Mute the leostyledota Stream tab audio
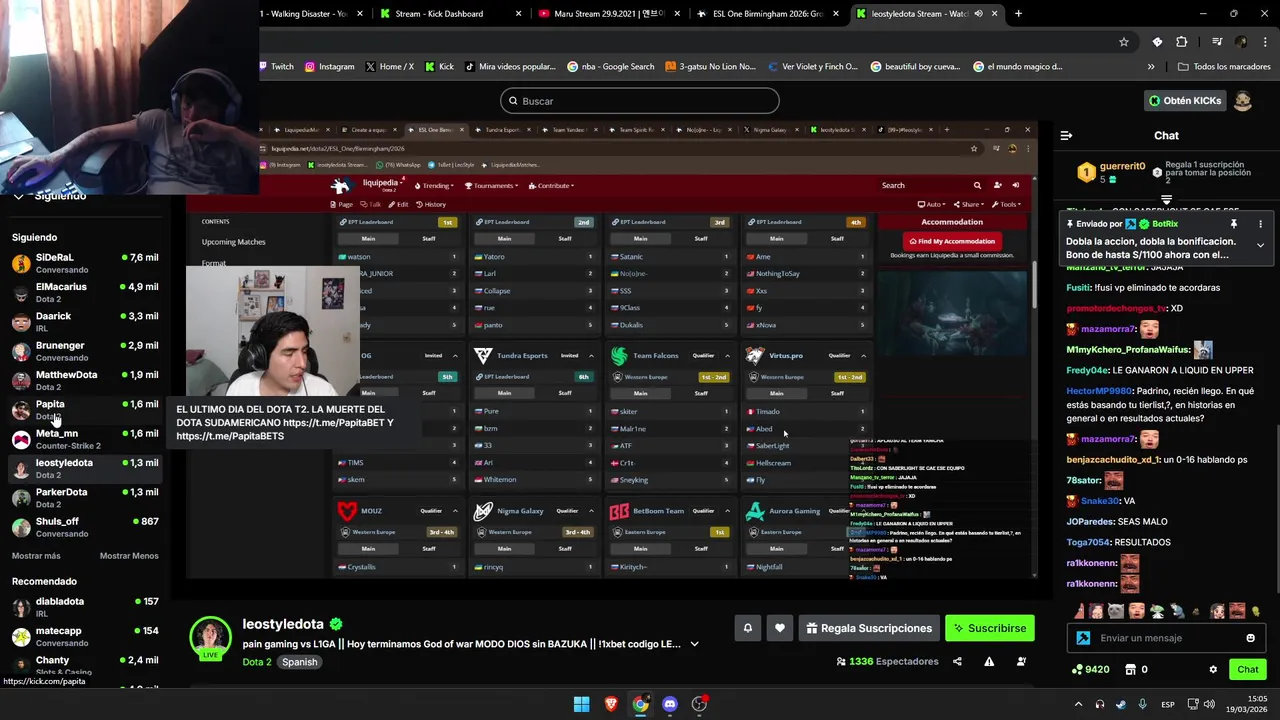Screen dimensions: 1280x720 (978, 14)
